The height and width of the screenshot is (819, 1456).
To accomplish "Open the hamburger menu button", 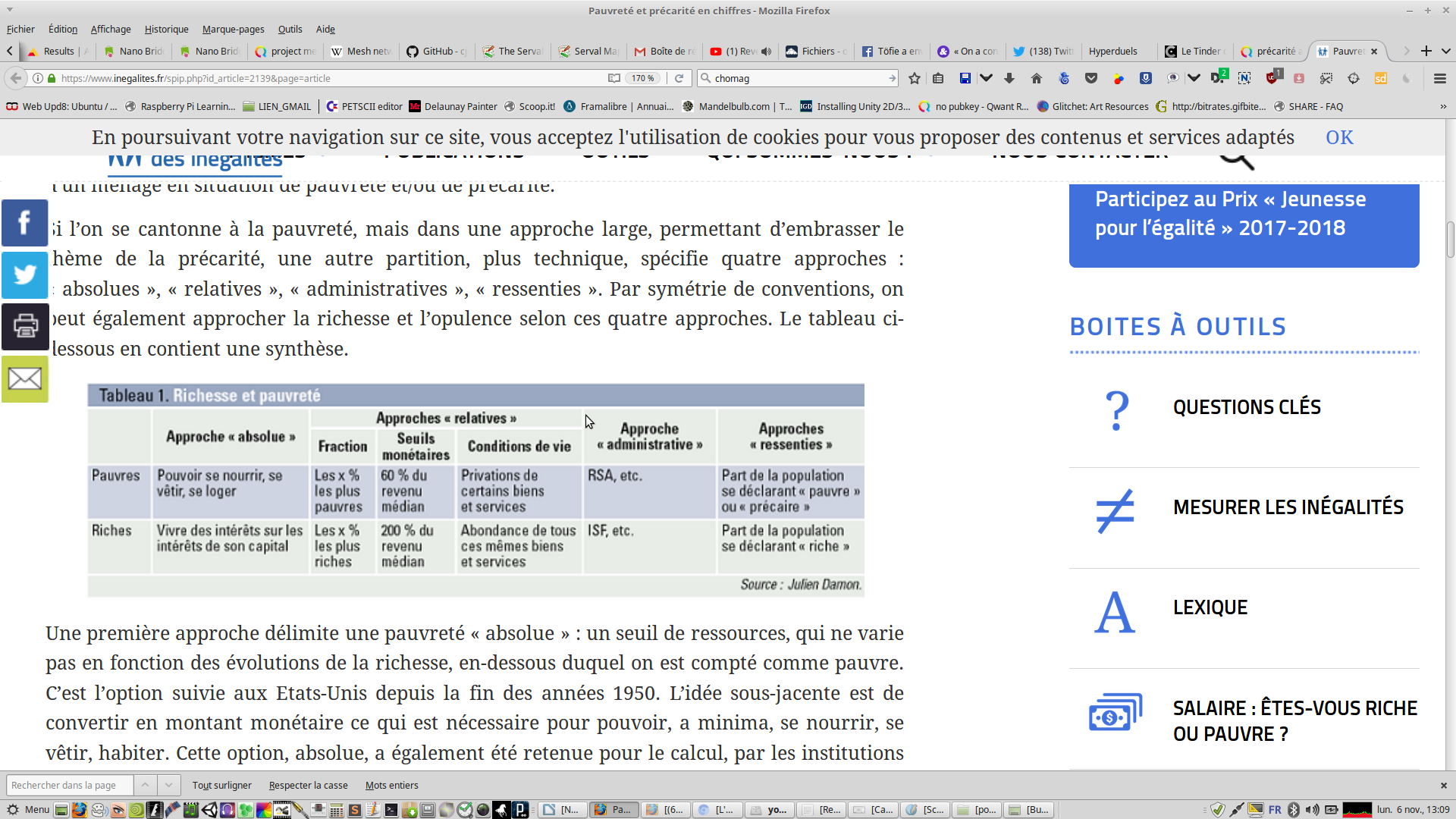I will click(1439, 78).
